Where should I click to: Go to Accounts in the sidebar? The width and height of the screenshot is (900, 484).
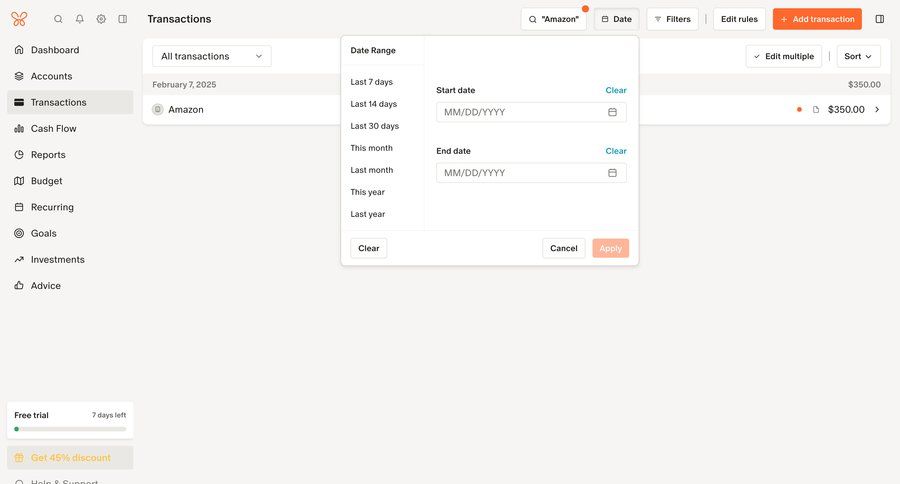coord(70,76)
